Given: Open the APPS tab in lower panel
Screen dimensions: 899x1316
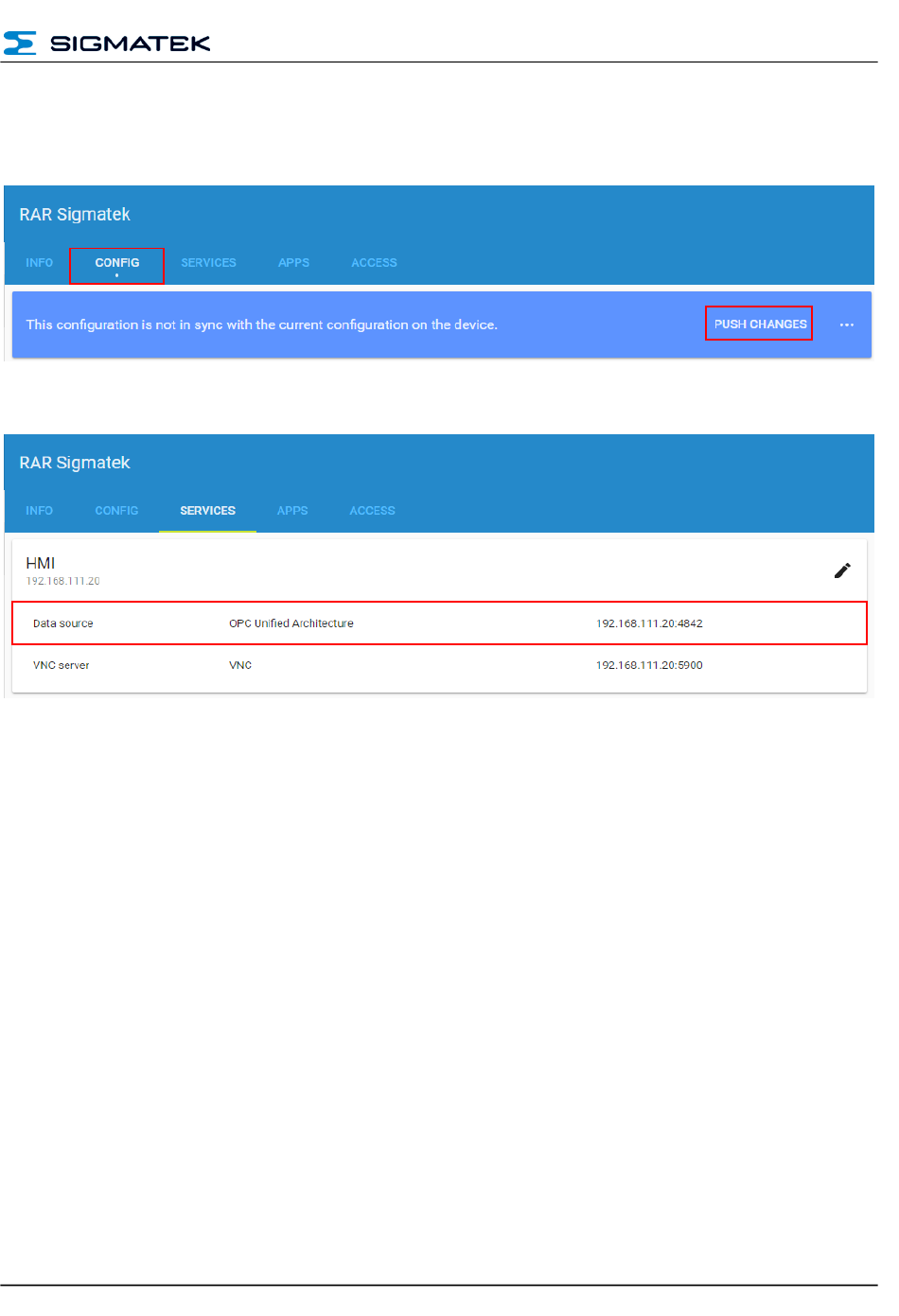Looking at the screenshot, I should click(x=292, y=511).
